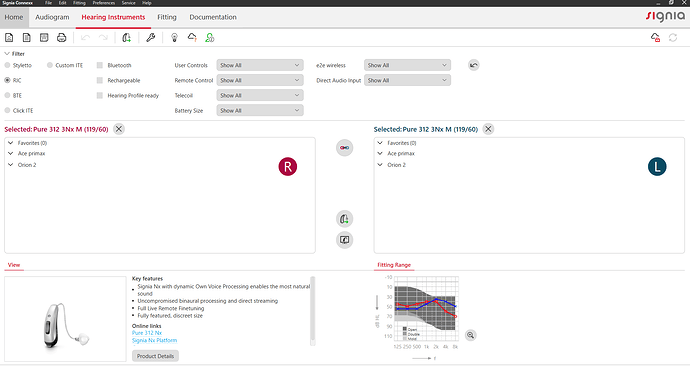Select the BTE radio button
Viewport: 690px width, 366px height.
(7, 95)
